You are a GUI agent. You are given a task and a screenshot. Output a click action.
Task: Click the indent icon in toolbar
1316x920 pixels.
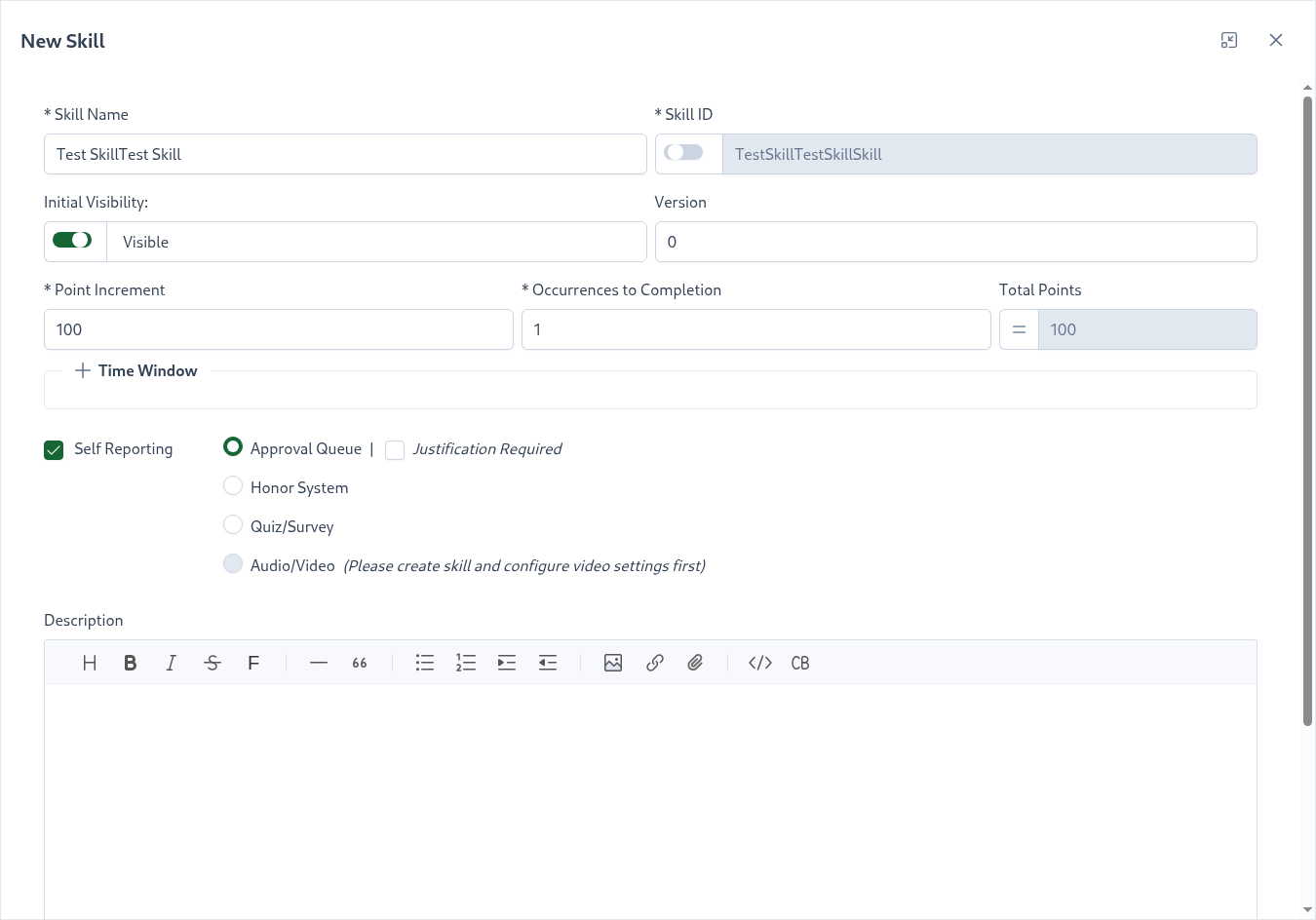click(507, 663)
